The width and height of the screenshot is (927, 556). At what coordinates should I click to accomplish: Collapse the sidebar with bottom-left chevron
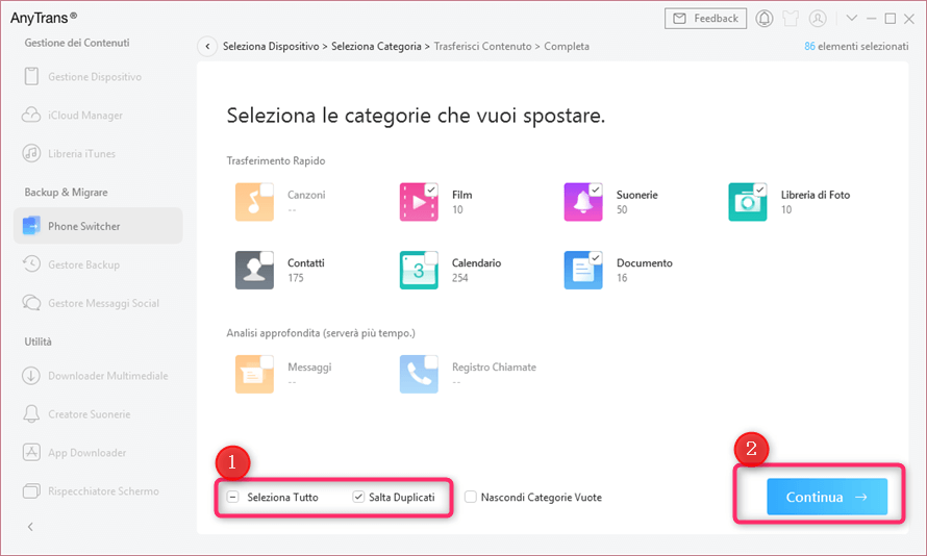point(30,526)
